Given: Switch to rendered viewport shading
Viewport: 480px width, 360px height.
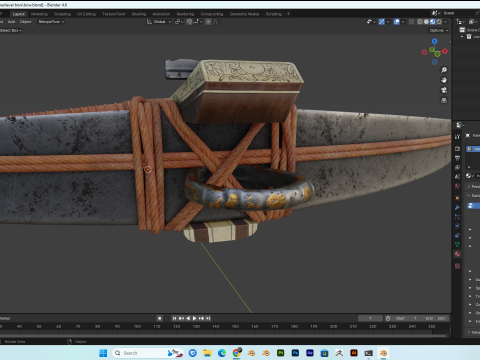Looking at the screenshot, I should 439,22.
